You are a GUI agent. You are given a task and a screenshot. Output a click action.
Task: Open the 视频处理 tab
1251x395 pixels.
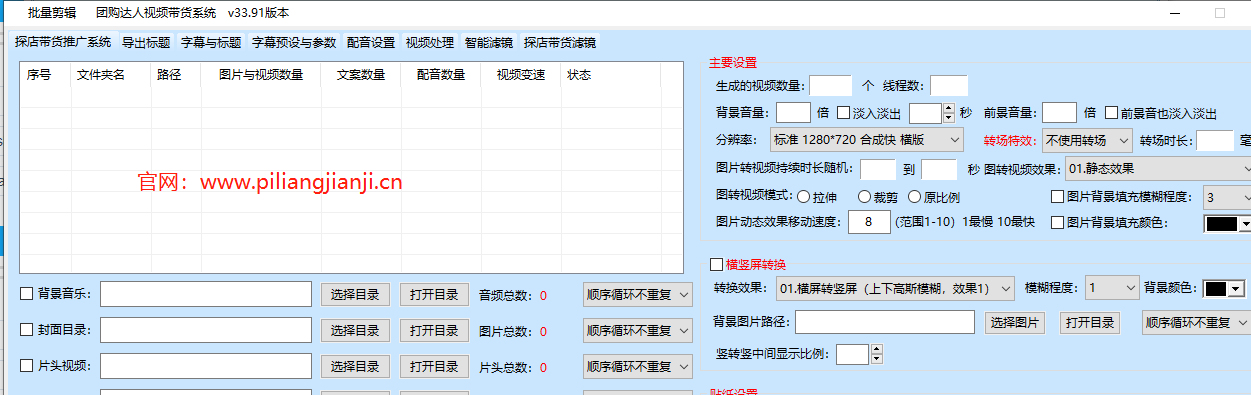point(430,43)
